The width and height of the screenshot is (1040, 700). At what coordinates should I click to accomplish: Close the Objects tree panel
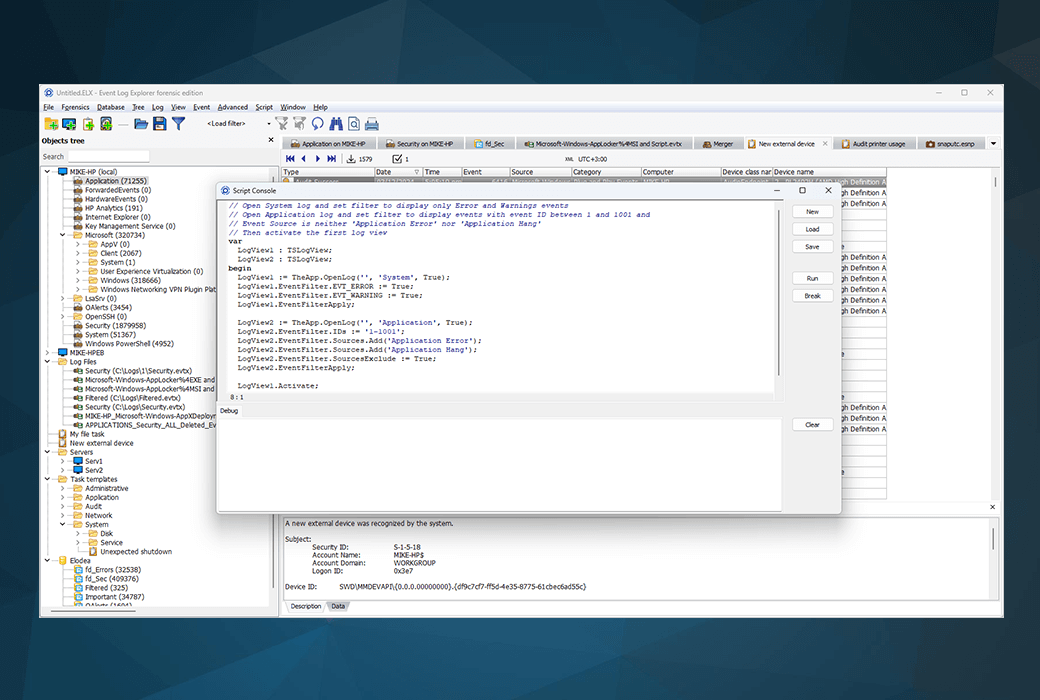click(271, 140)
